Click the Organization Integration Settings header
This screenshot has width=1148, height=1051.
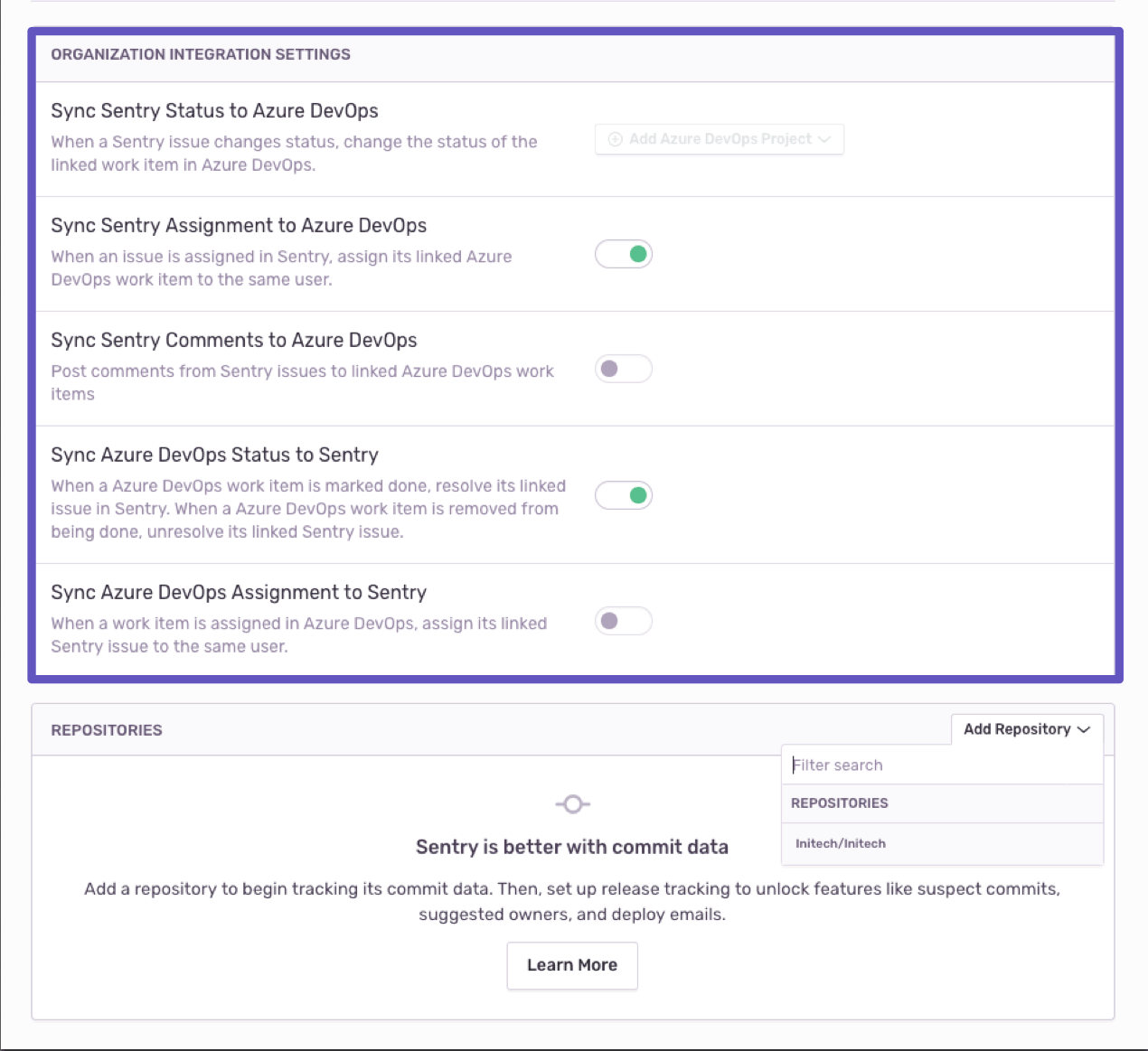coord(201,54)
